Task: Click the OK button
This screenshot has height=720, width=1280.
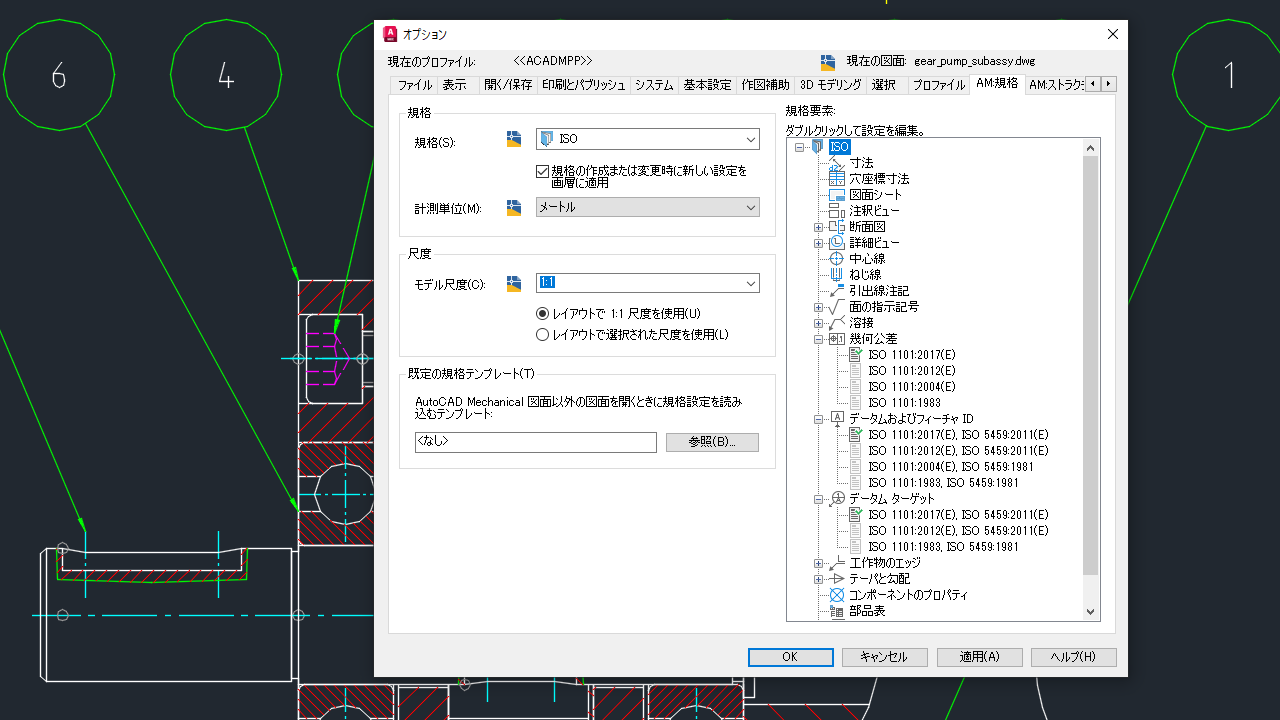Action: (x=790, y=657)
